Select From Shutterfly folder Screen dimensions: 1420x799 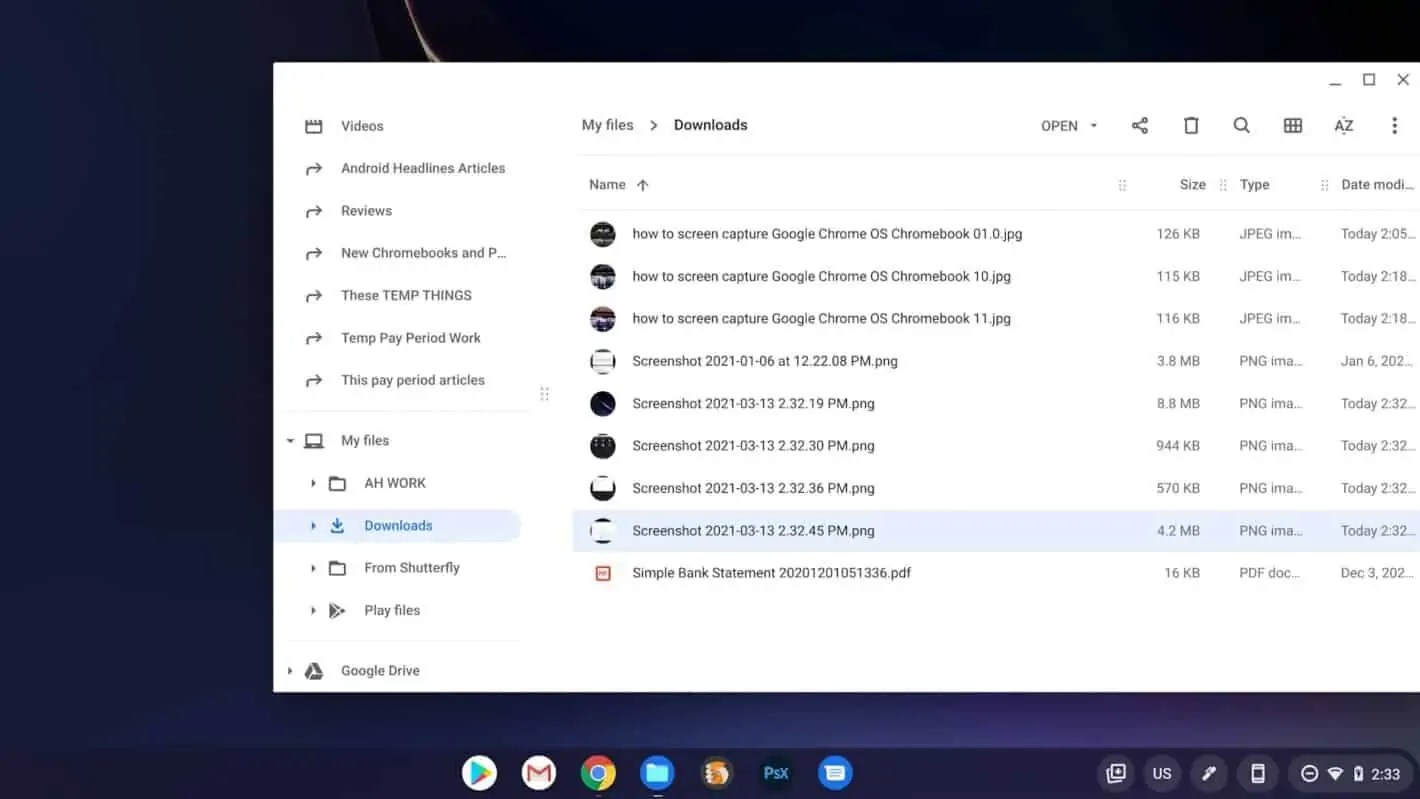412,568
